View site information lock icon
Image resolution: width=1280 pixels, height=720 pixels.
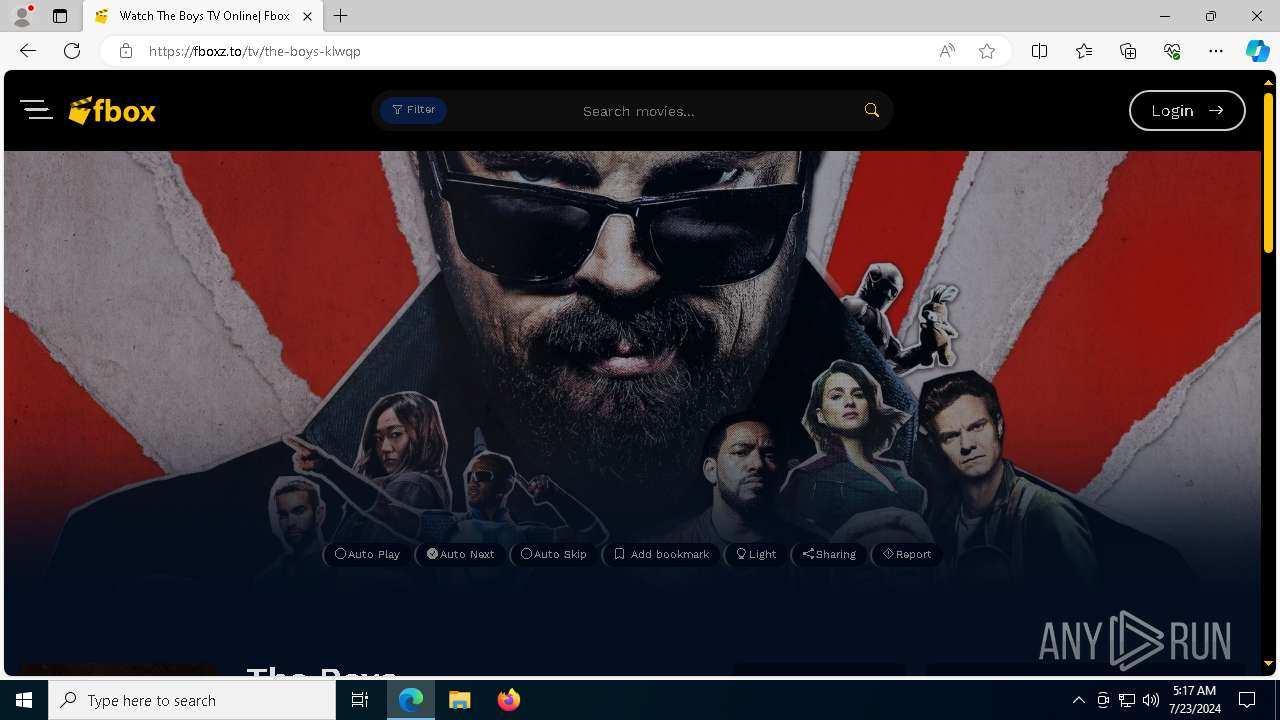coord(126,51)
